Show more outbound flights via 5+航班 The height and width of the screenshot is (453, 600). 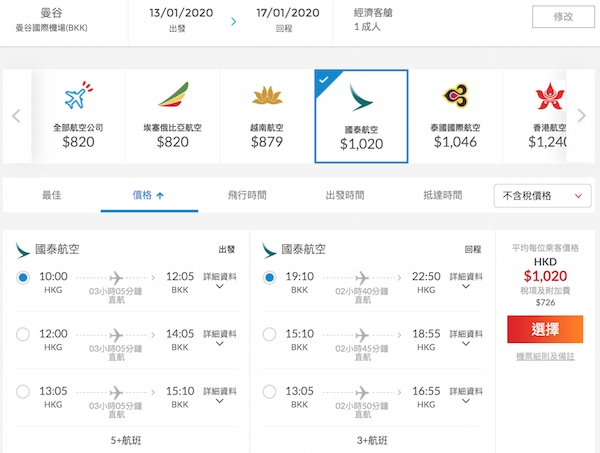127,437
